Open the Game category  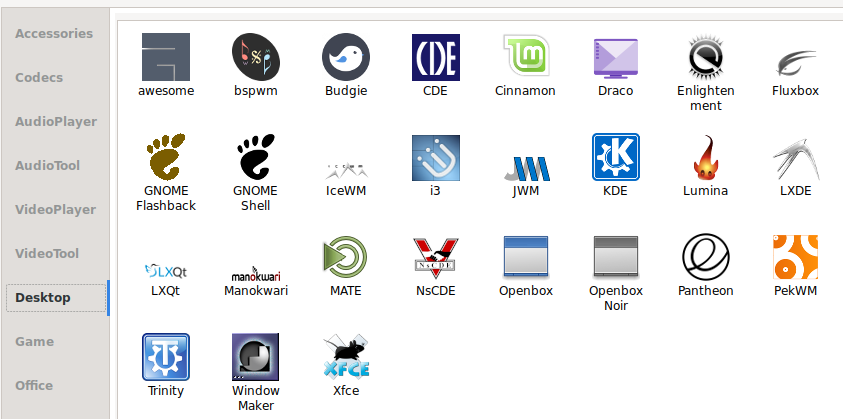(x=34, y=342)
